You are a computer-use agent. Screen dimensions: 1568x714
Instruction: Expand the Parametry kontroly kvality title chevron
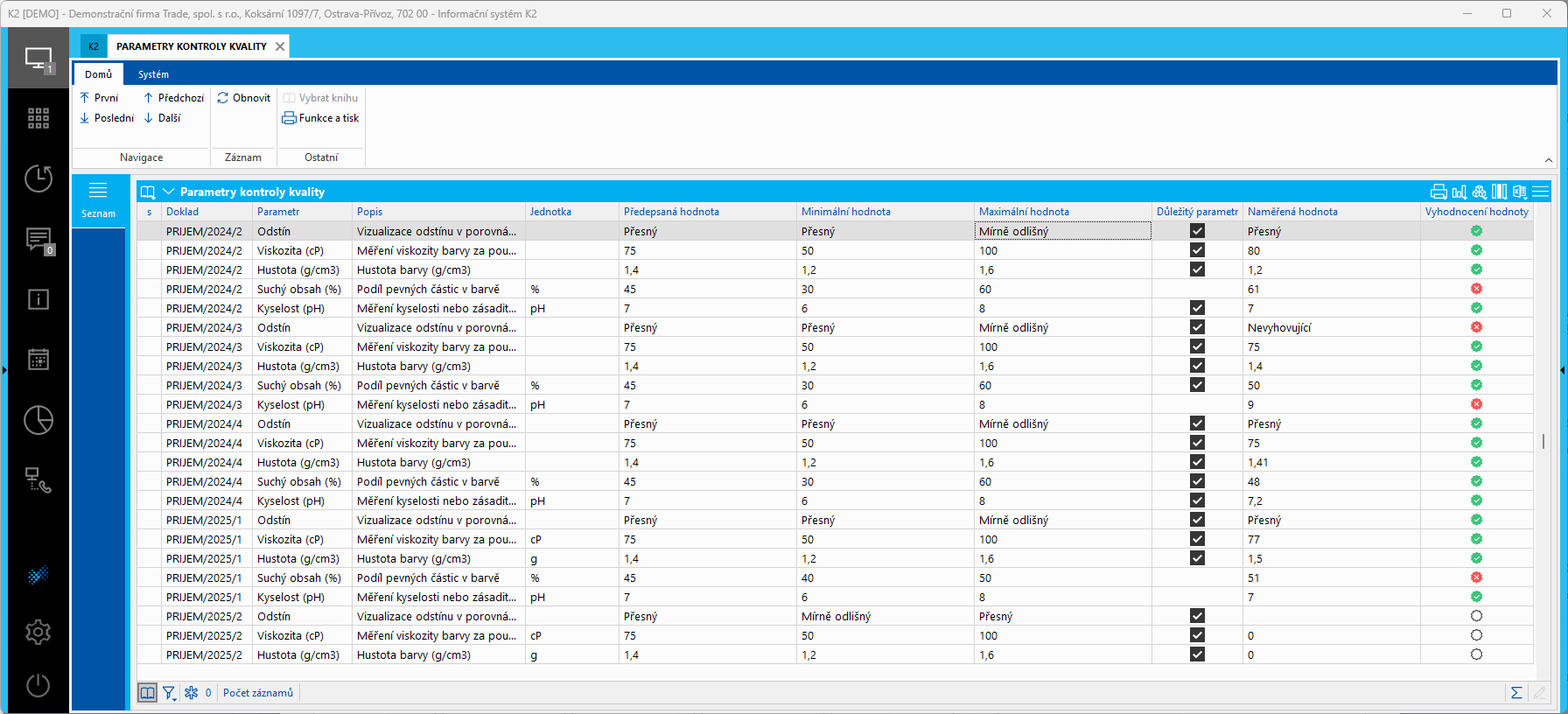pos(169,192)
